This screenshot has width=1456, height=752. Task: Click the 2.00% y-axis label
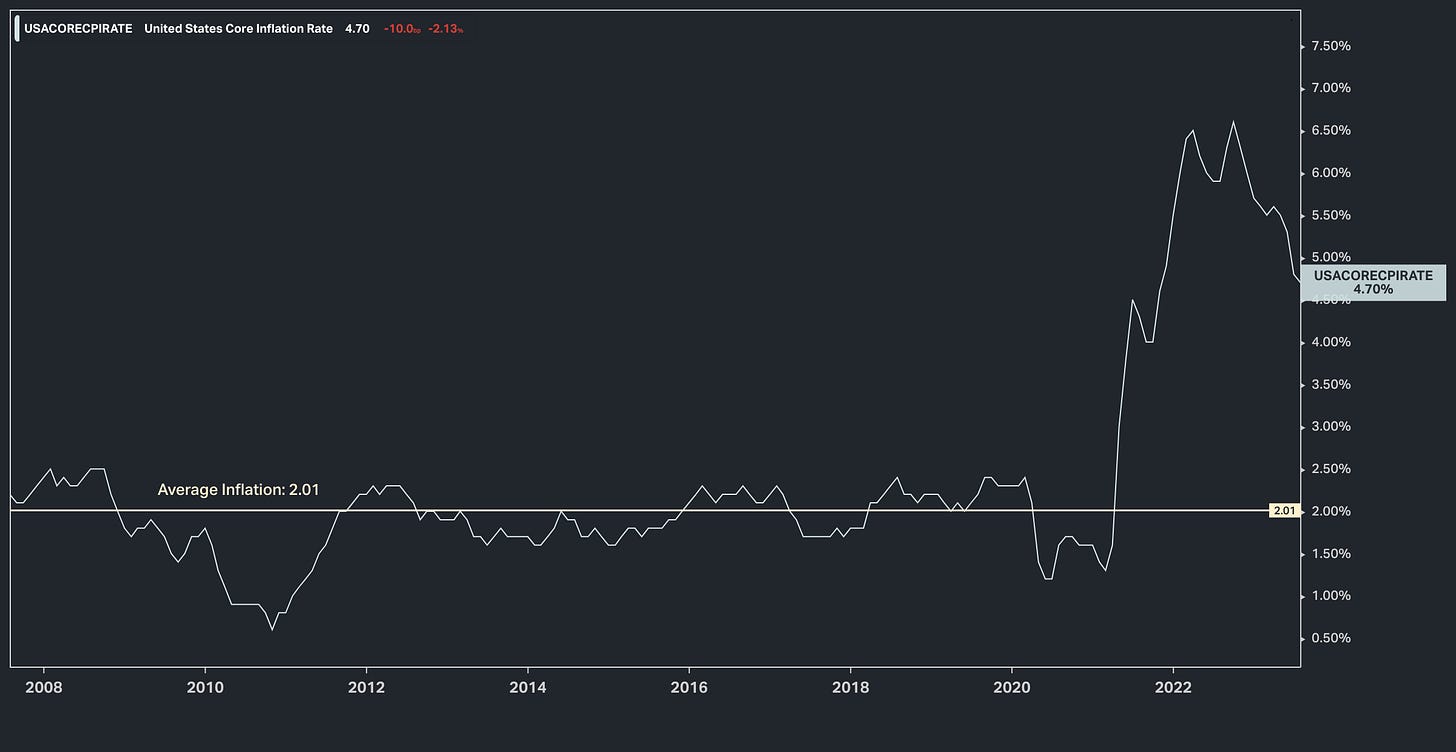tap(1329, 512)
